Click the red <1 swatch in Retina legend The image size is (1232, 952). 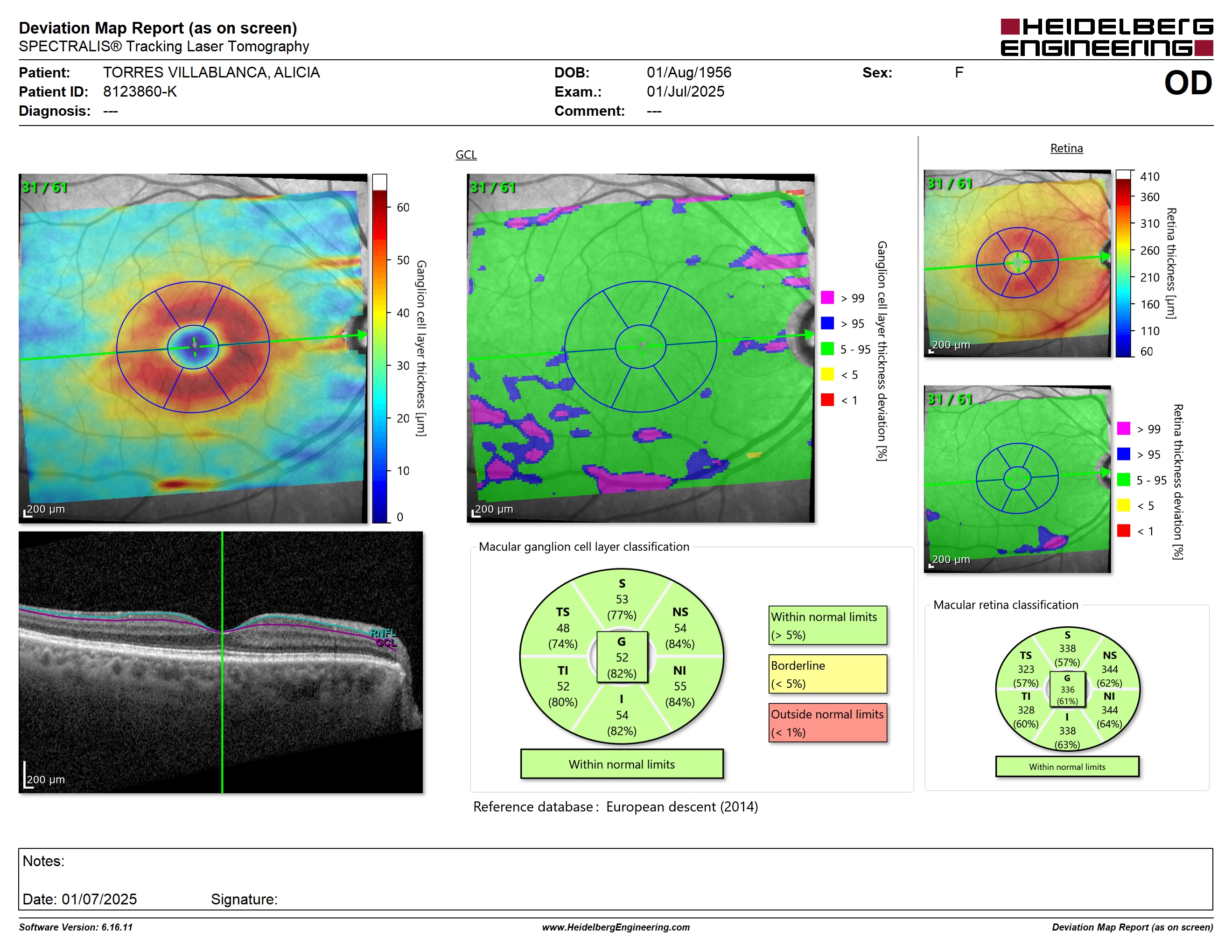click(x=1123, y=530)
